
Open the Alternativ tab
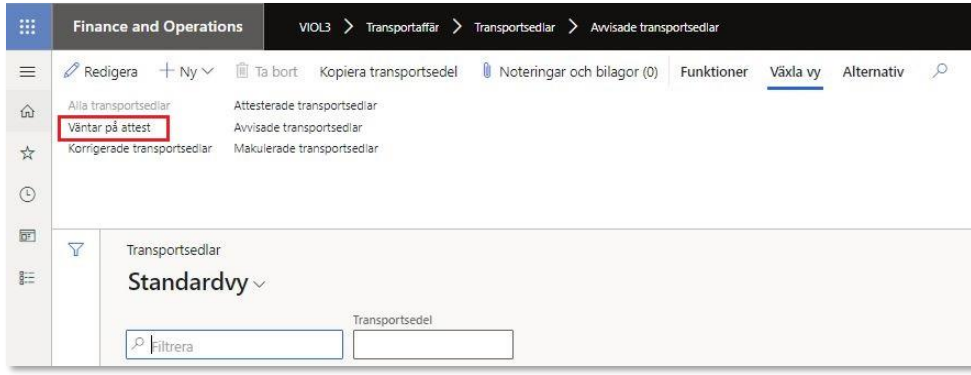[873, 72]
